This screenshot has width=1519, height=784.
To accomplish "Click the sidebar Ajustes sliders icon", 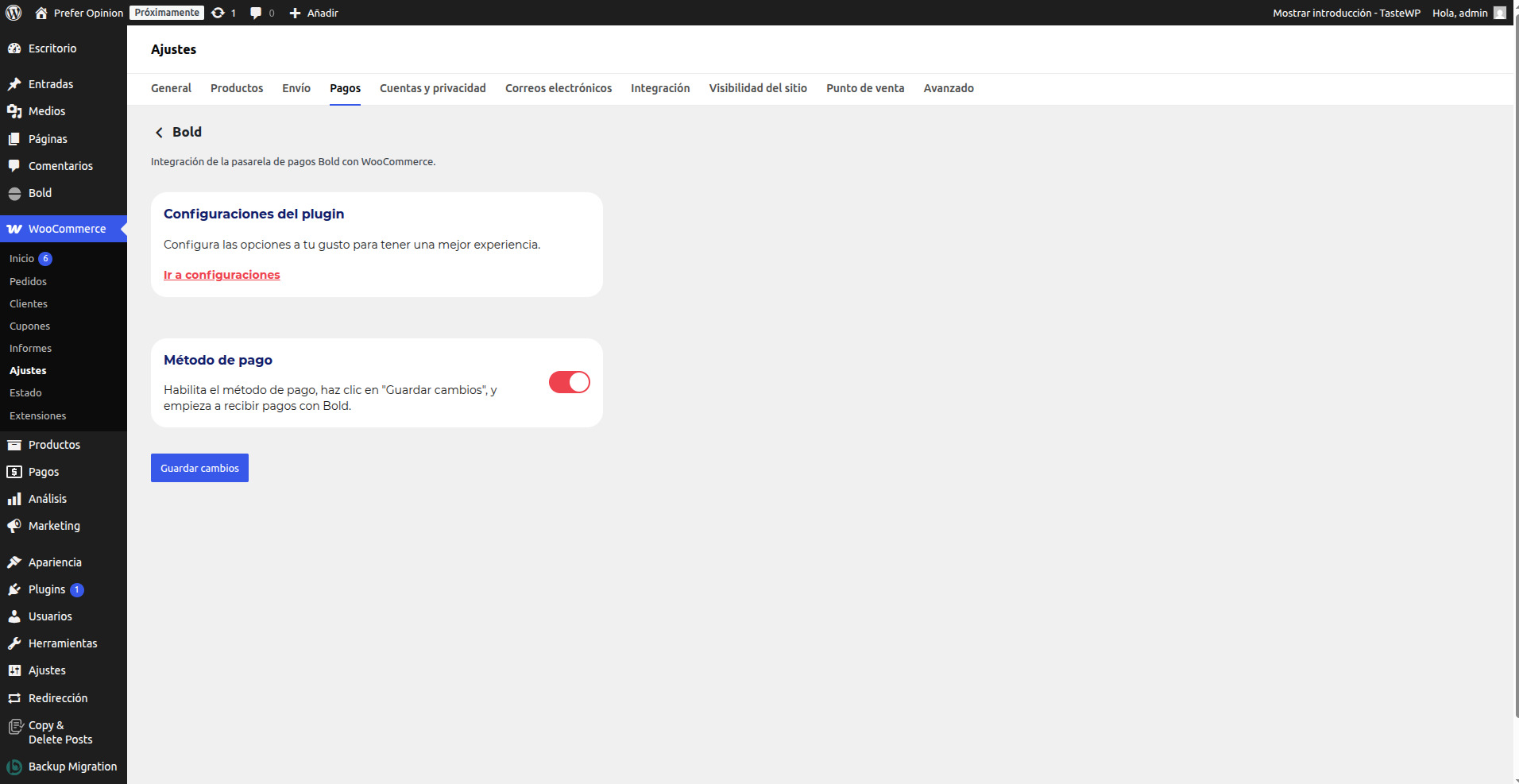I will [x=14, y=670].
